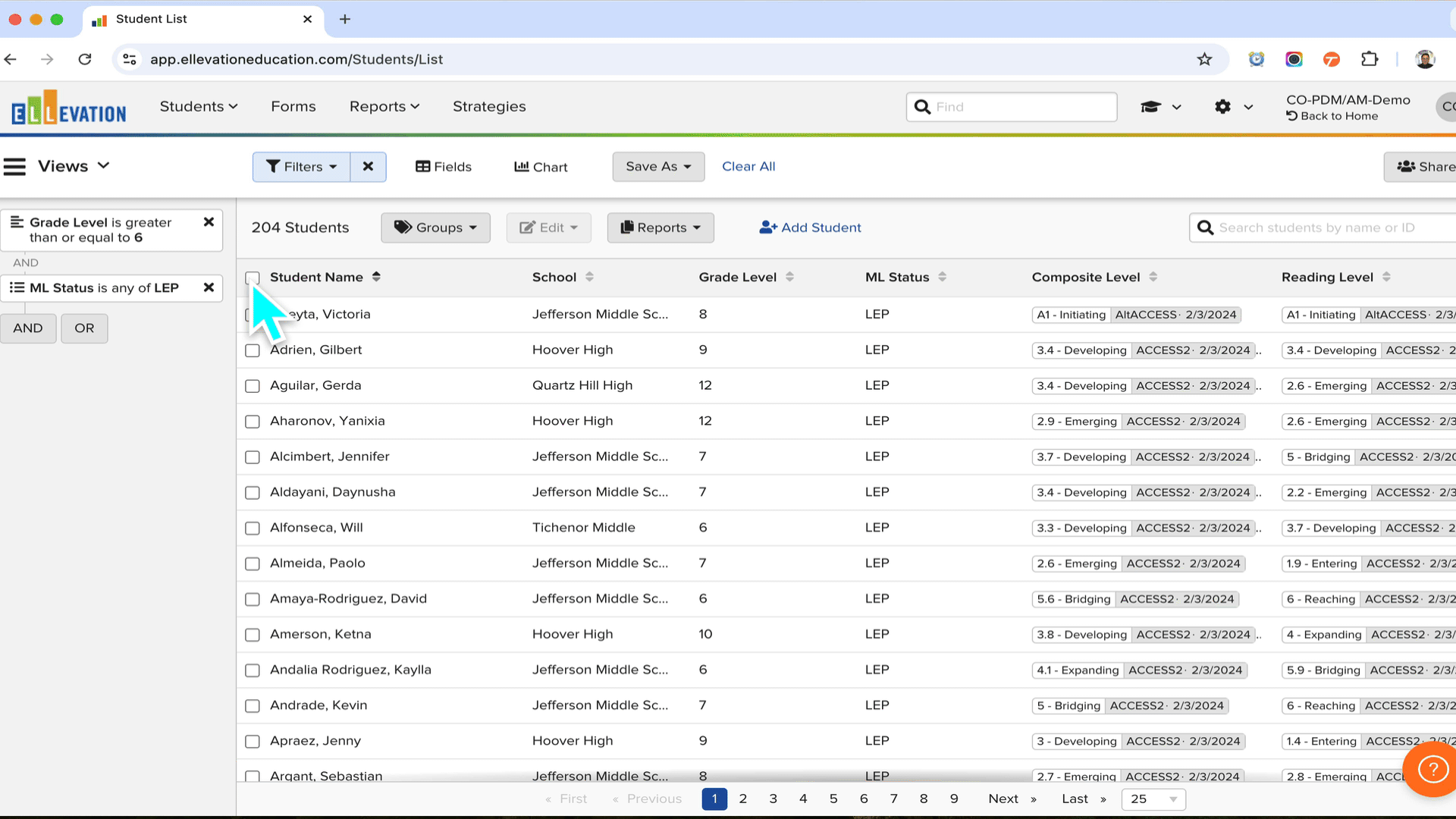Select checkbox for Amerson, Ketna

253,635
